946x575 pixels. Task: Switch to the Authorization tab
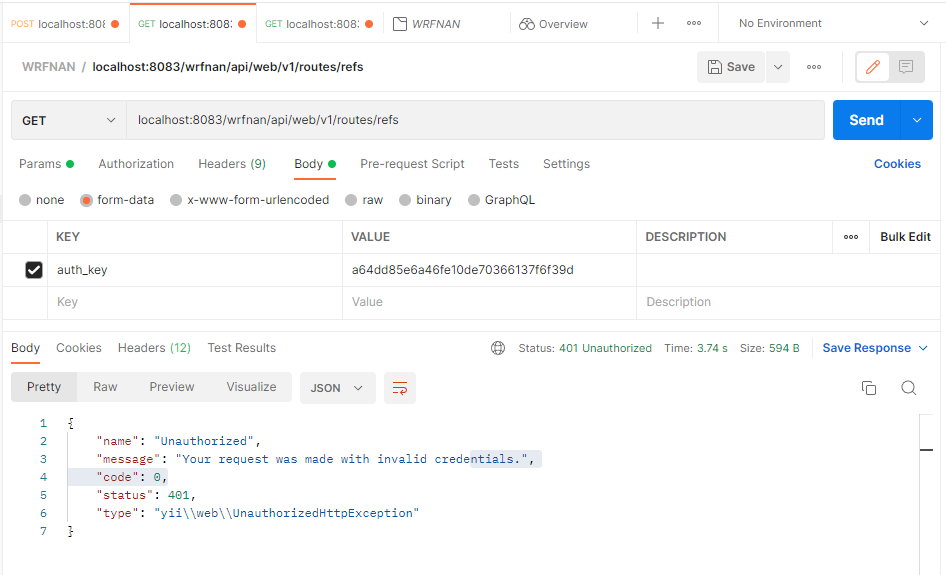[x=136, y=164]
